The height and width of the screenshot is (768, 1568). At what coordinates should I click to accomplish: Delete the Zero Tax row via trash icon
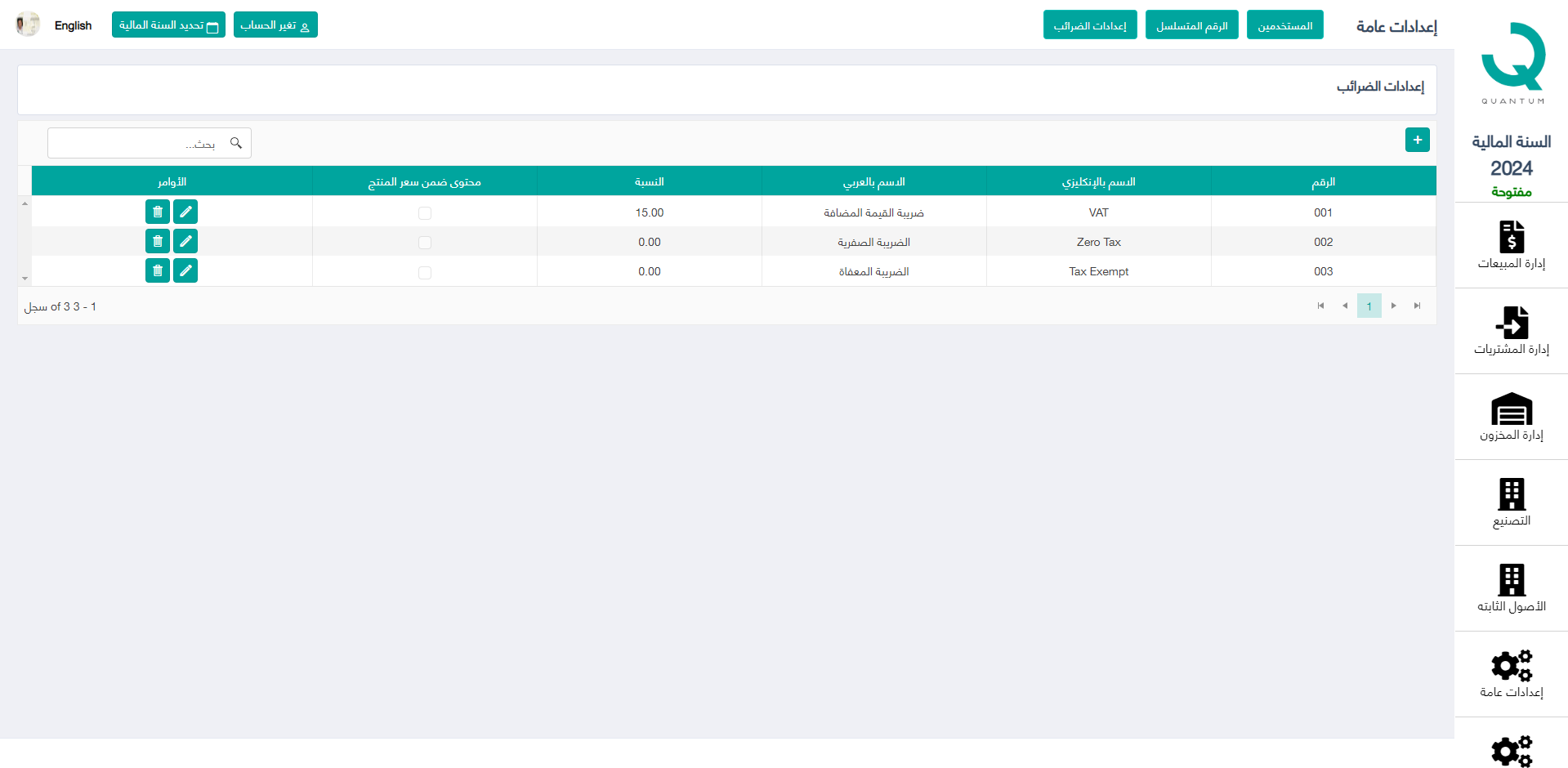click(158, 241)
